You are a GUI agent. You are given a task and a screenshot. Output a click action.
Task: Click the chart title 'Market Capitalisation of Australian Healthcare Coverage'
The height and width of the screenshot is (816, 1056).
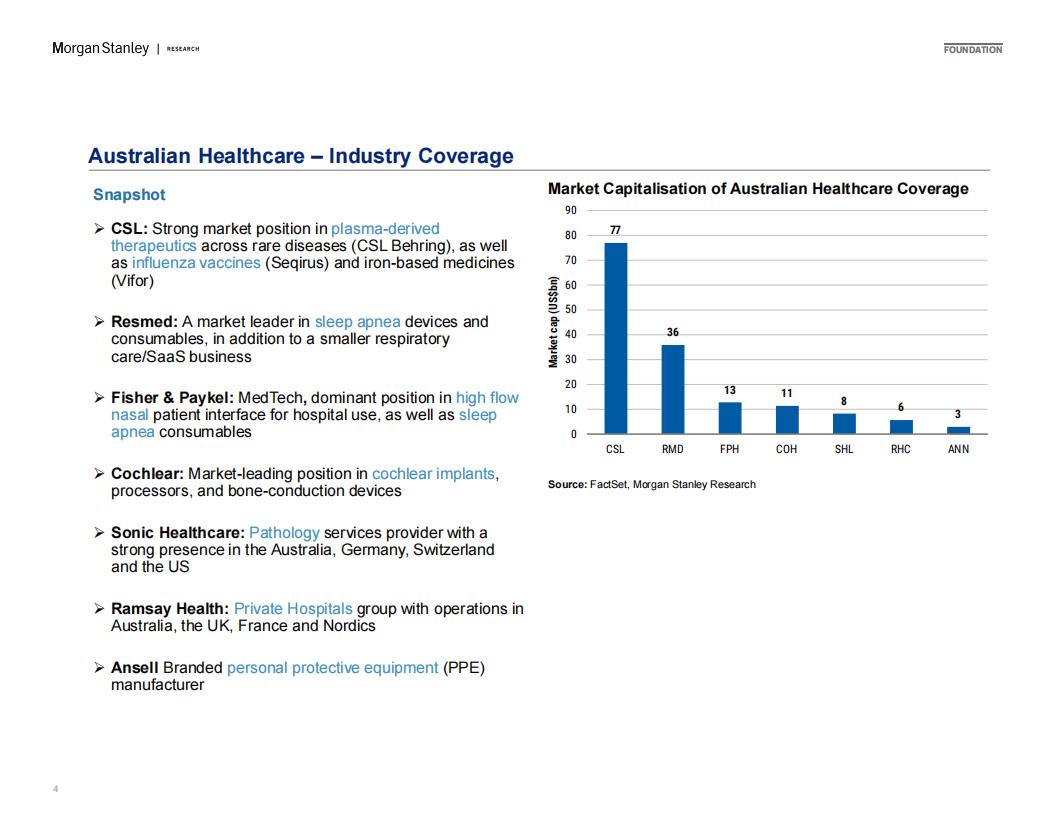tap(758, 189)
